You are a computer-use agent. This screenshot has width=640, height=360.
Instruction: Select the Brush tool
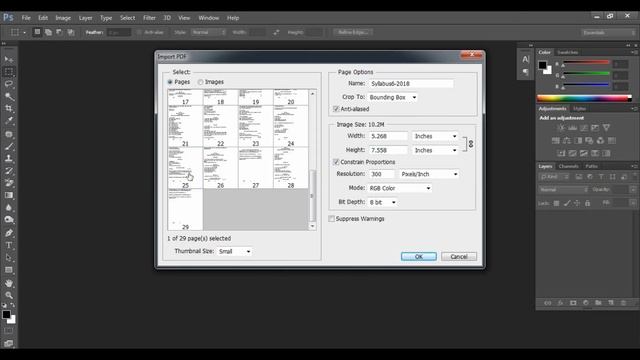point(9,146)
